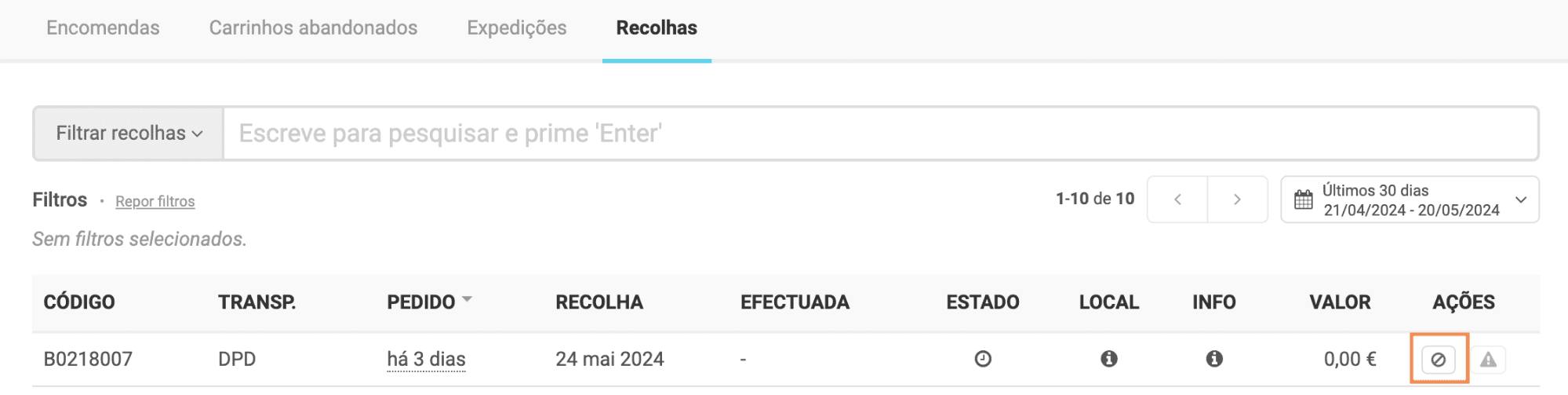Click the Recolha column header
The width and height of the screenshot is (1568, 395).
click(599, 302)
